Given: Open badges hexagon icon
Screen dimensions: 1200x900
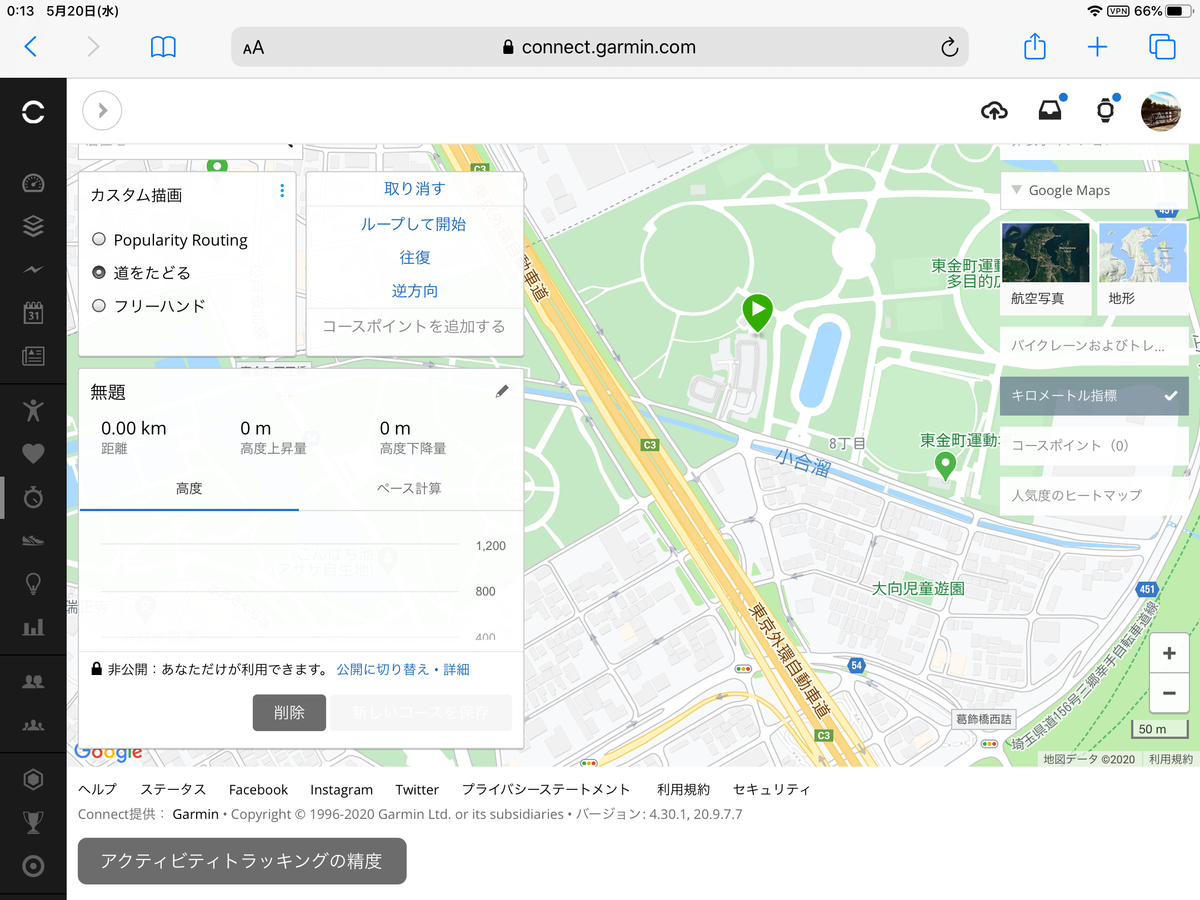Looking at the screenshot, I should point(33,779).
